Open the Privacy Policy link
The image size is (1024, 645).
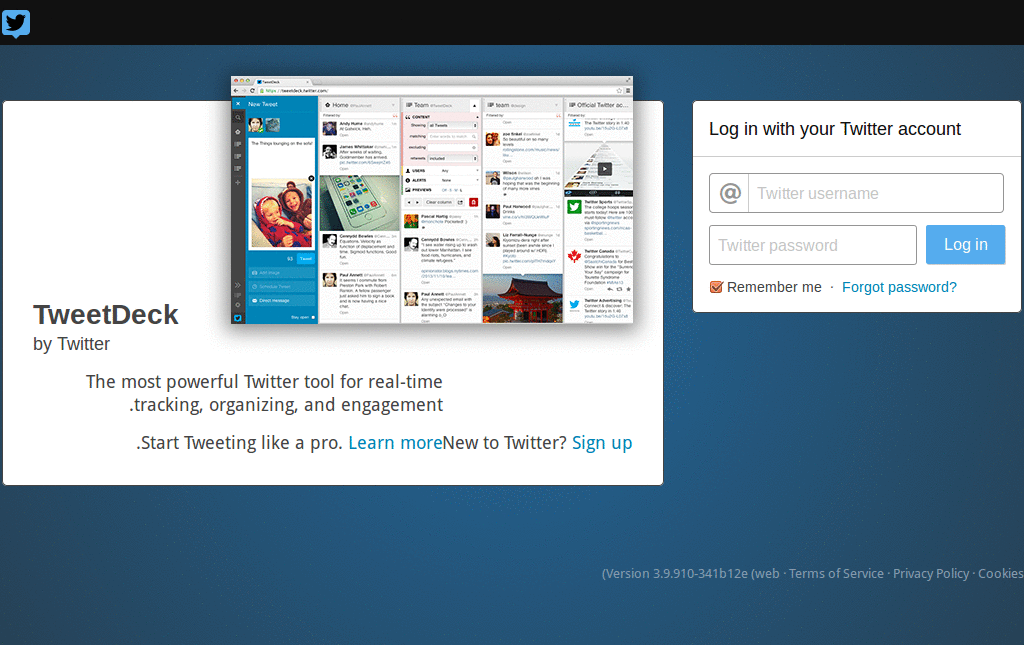(931, 573)
